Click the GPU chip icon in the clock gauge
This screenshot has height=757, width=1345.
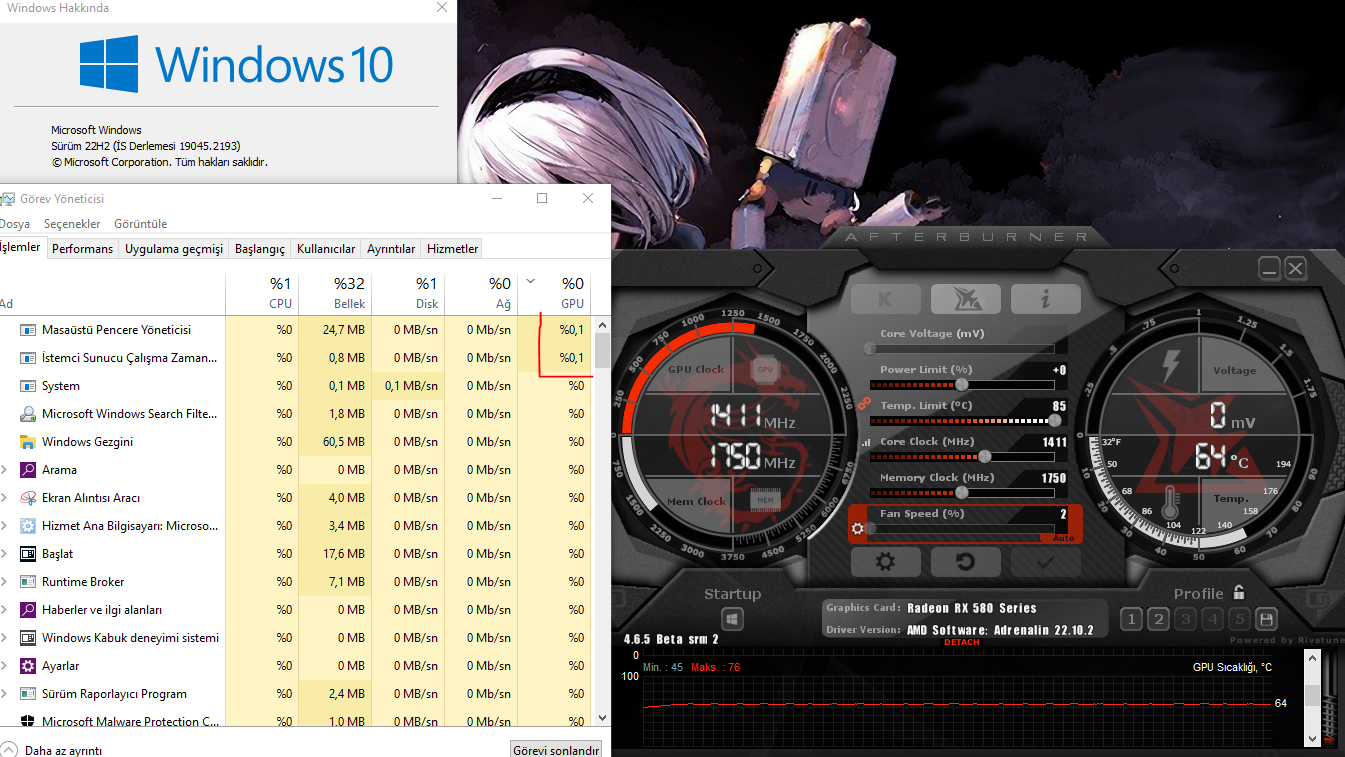765,369
